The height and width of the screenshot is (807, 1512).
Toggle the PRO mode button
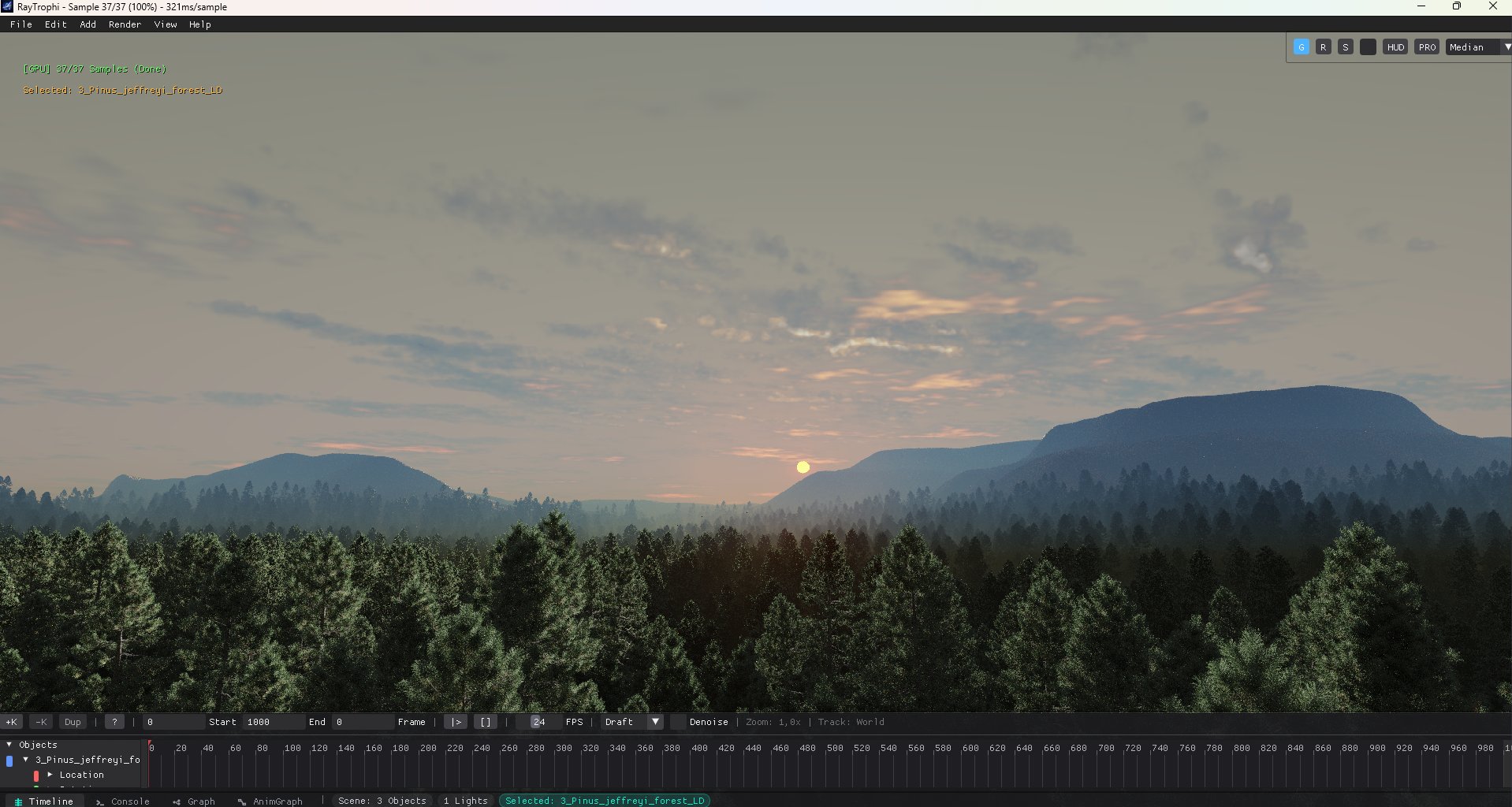point(1425,46)
